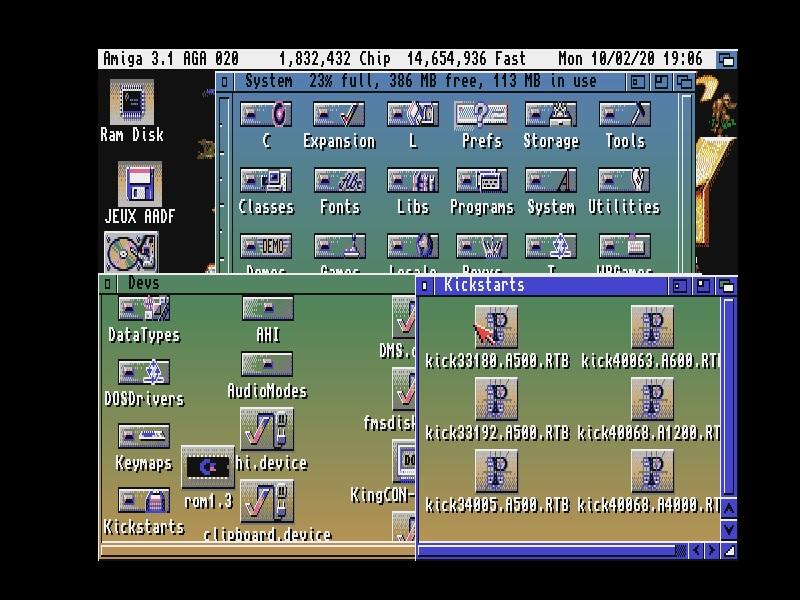Screen dimensions: 800x600
Task: Open the Expansion drawer
Action: click(x=339, y=114)
